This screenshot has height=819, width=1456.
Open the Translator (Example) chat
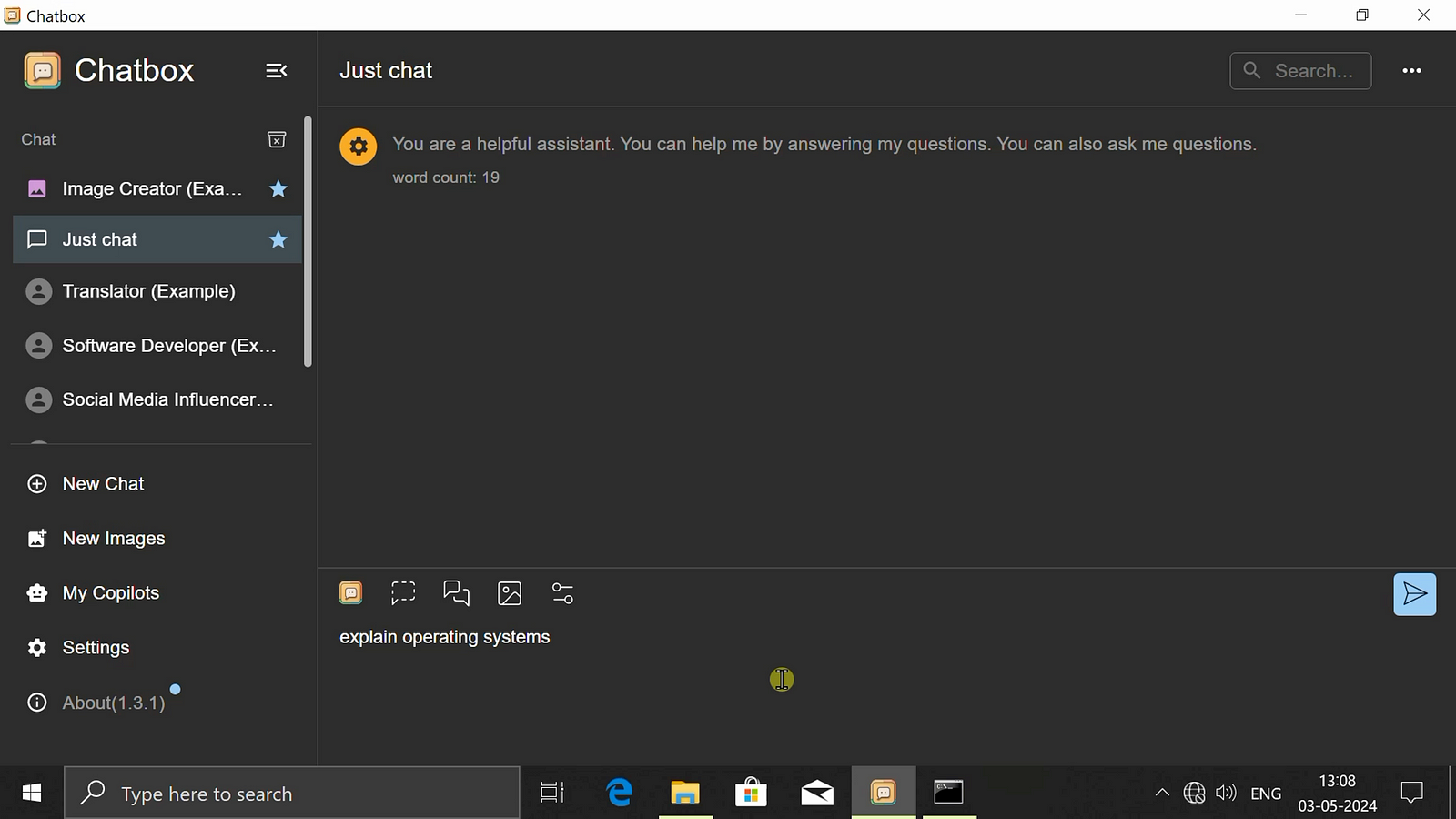tap(148, 291)
